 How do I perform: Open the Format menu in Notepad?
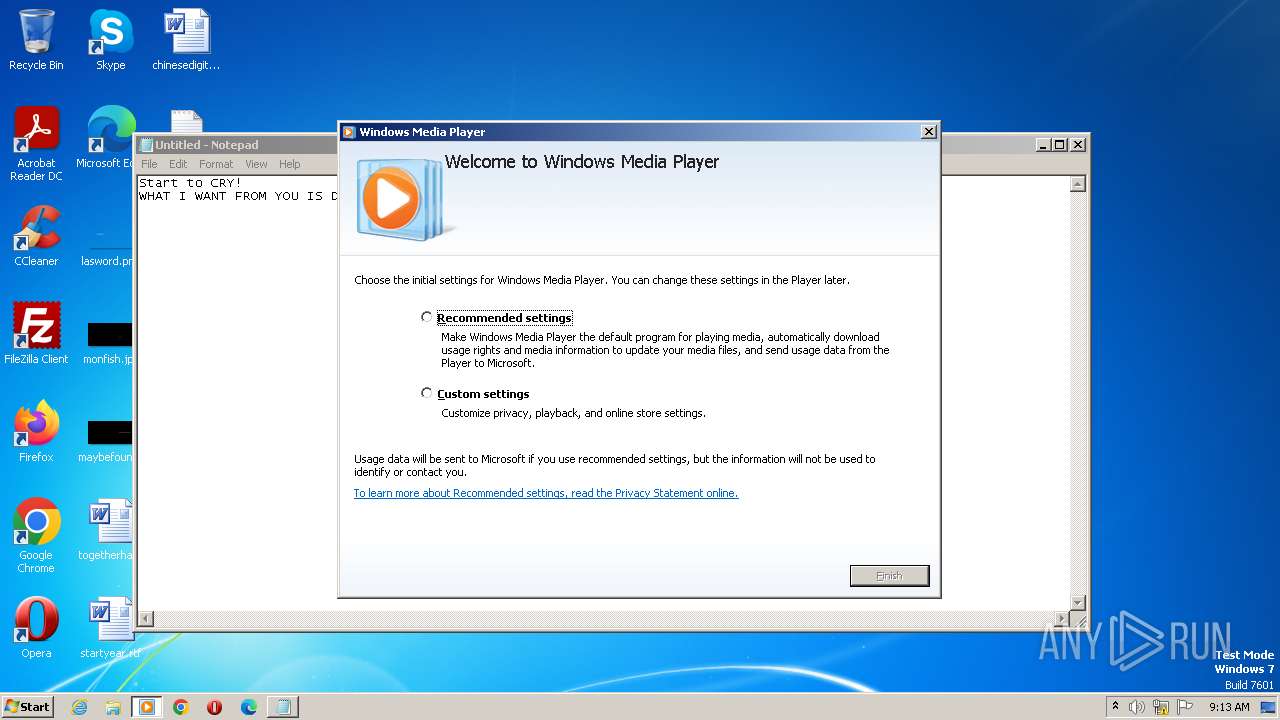pyautogui.click(x=216, y=164)
